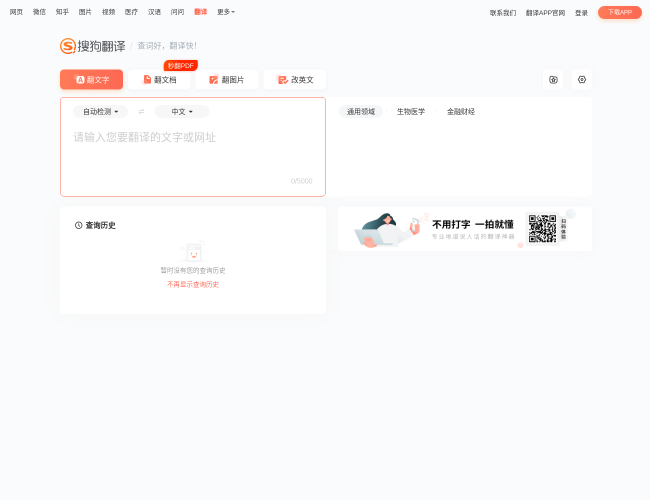Open the settings gear icon

pos(582,80)
